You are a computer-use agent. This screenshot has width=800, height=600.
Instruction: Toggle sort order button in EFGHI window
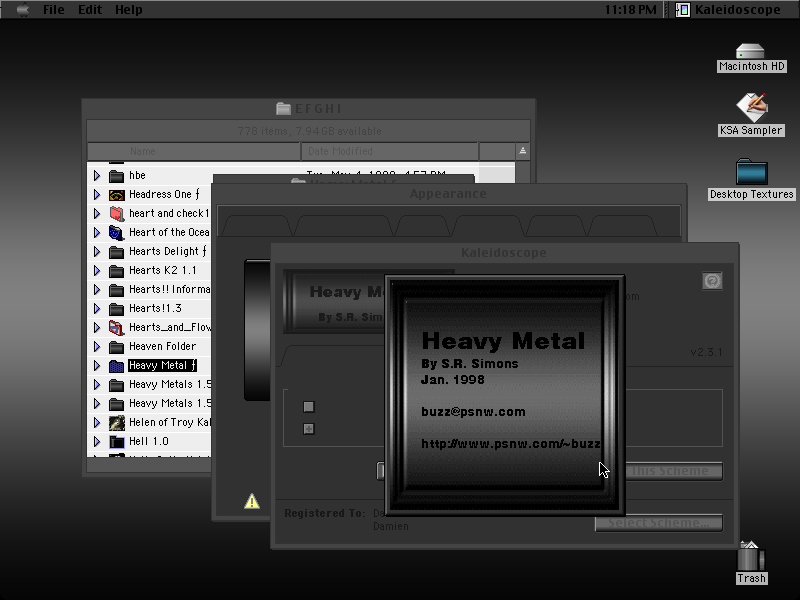coord(522,151)
